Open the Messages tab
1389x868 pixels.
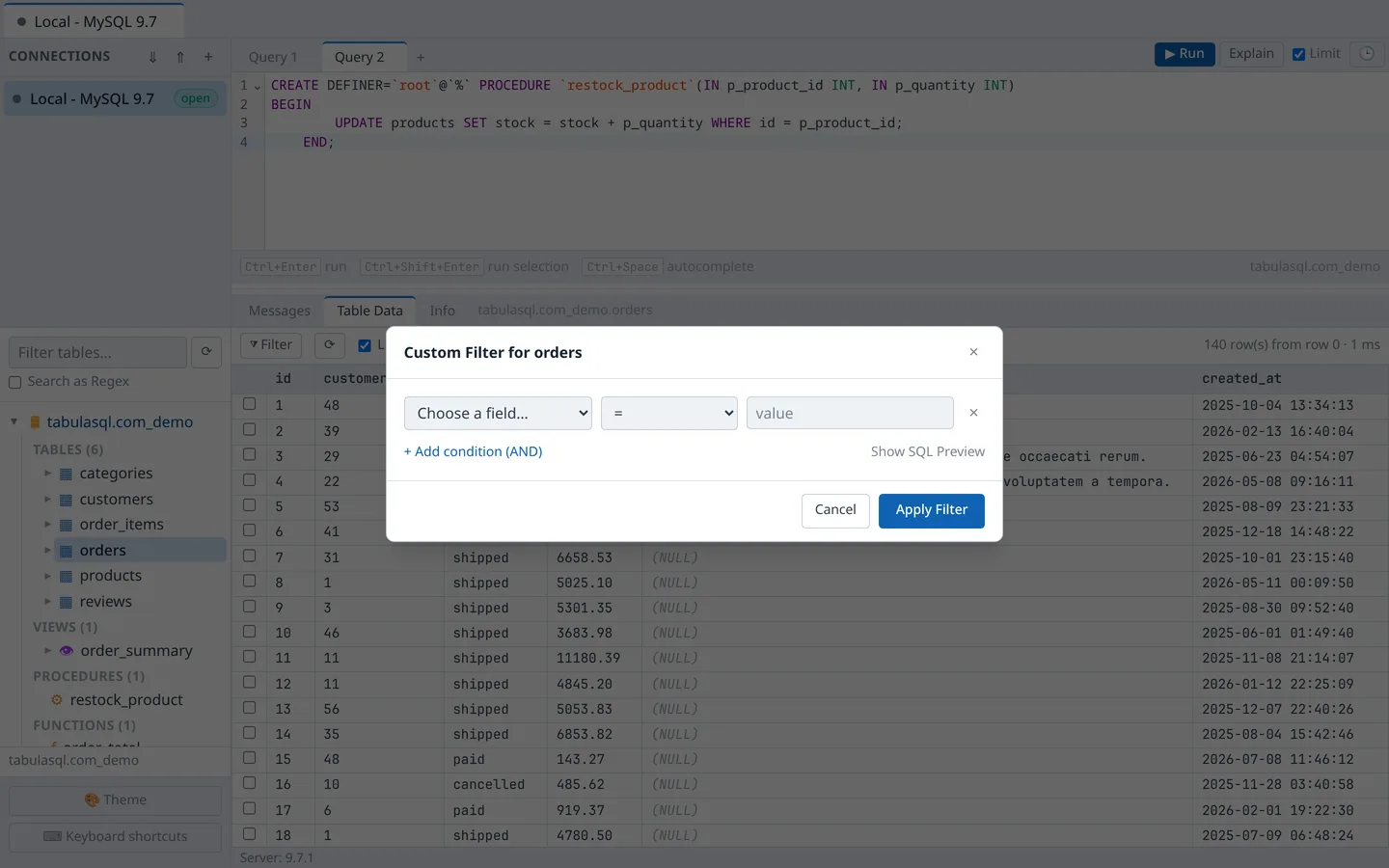point(280,311)
